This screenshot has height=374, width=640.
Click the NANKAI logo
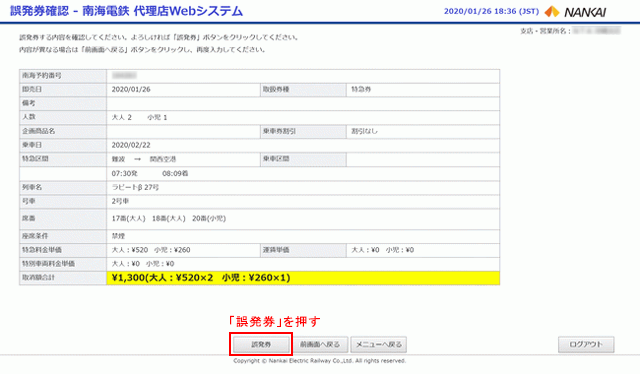pyautogui.click(x=576, y=12)
